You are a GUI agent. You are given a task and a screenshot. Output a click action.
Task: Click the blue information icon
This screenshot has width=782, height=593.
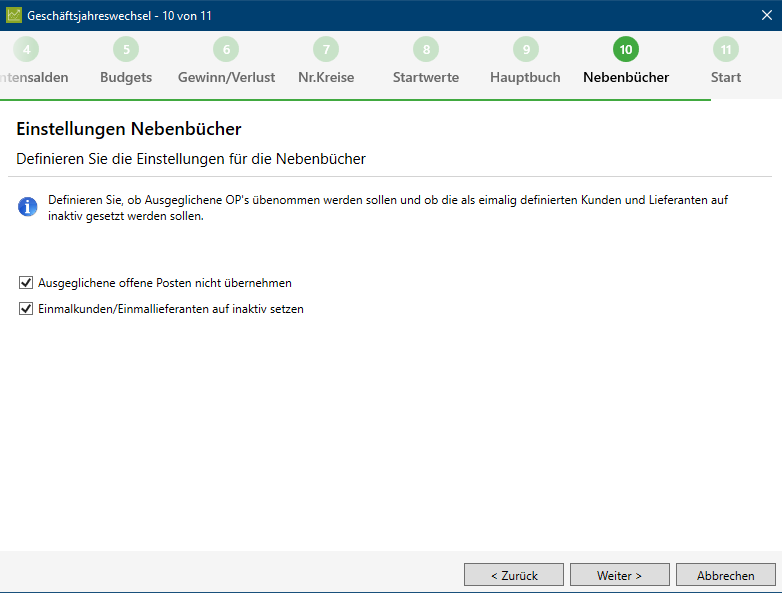pyautogui.click(x=27, y=206)
